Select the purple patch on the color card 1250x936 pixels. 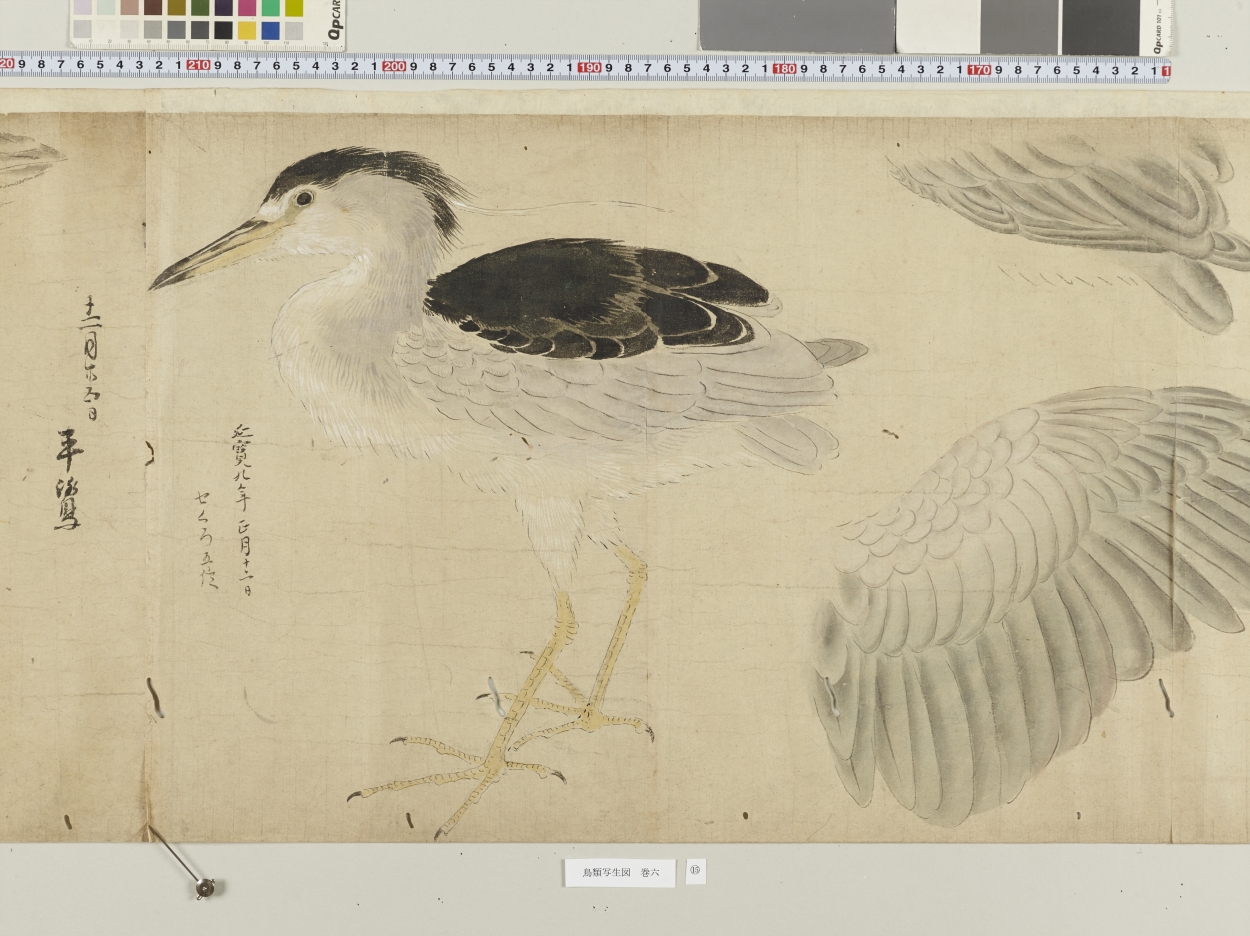click(223, 7)
